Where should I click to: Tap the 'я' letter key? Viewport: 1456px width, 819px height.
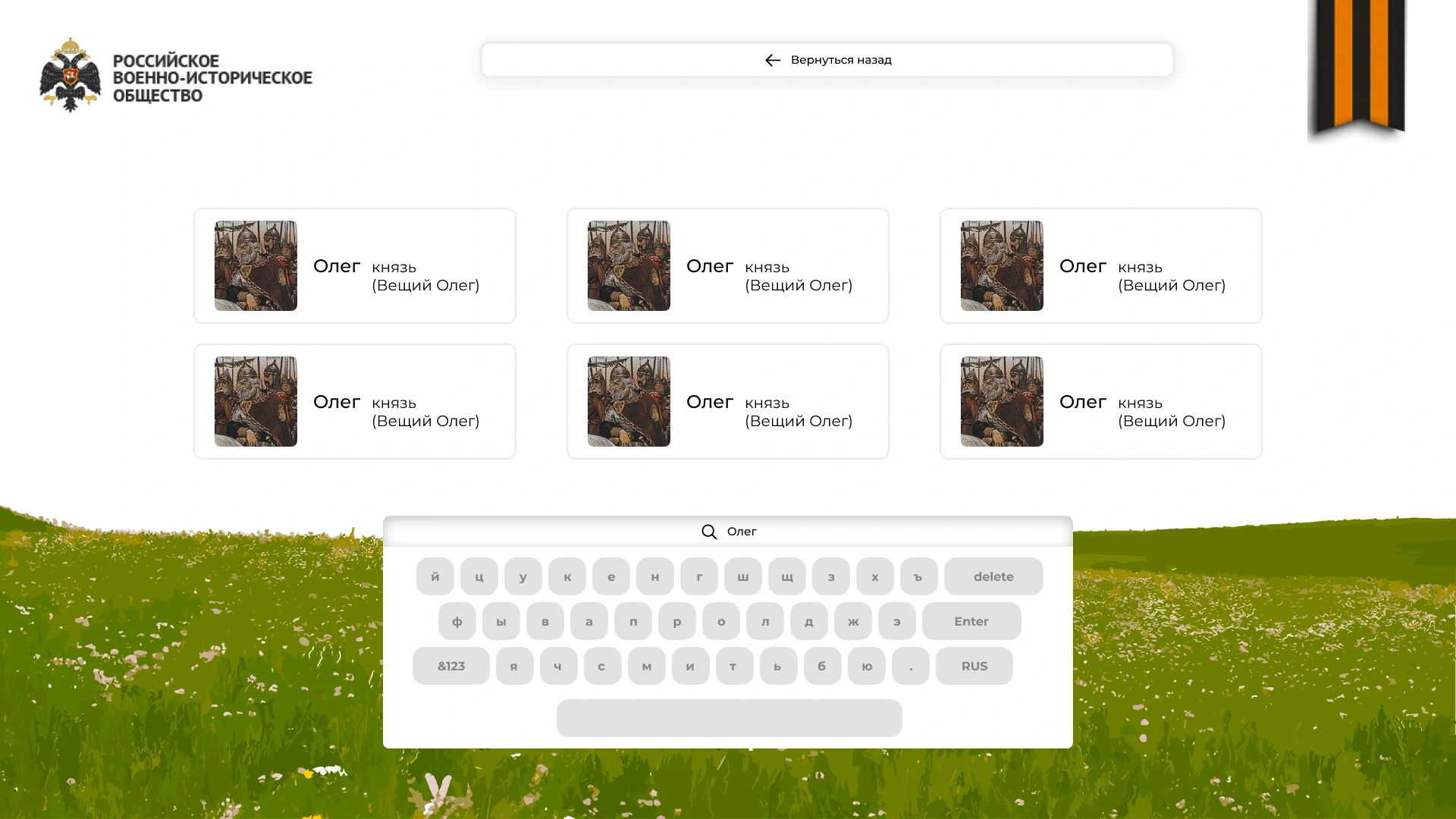tap(515, 666)
